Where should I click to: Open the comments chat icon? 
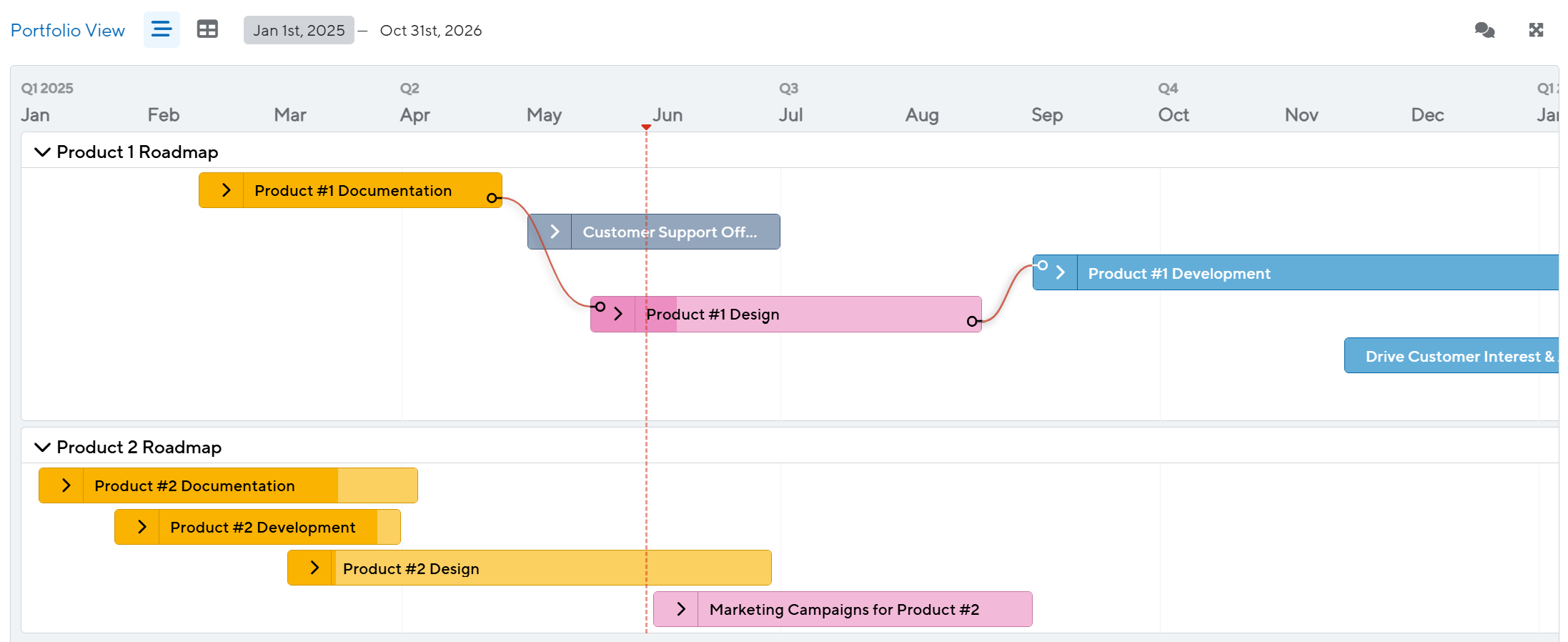click(1484, 30)
